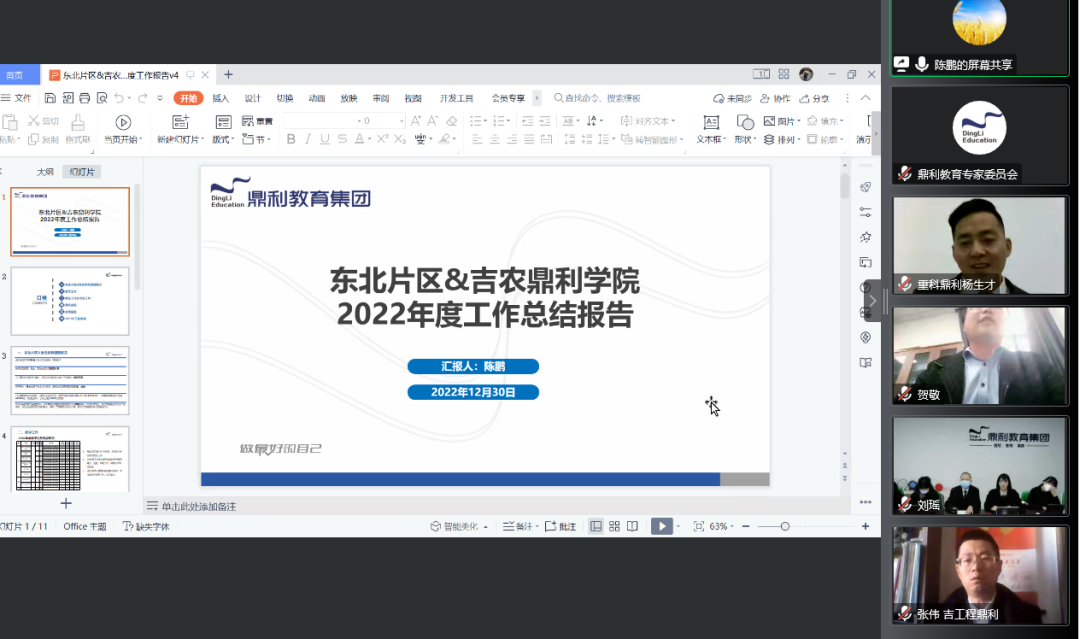The width and height of the screenshot is (1080, 639).
Task: Switch to slide sorter view in status bar
Action: click(614, 526)
